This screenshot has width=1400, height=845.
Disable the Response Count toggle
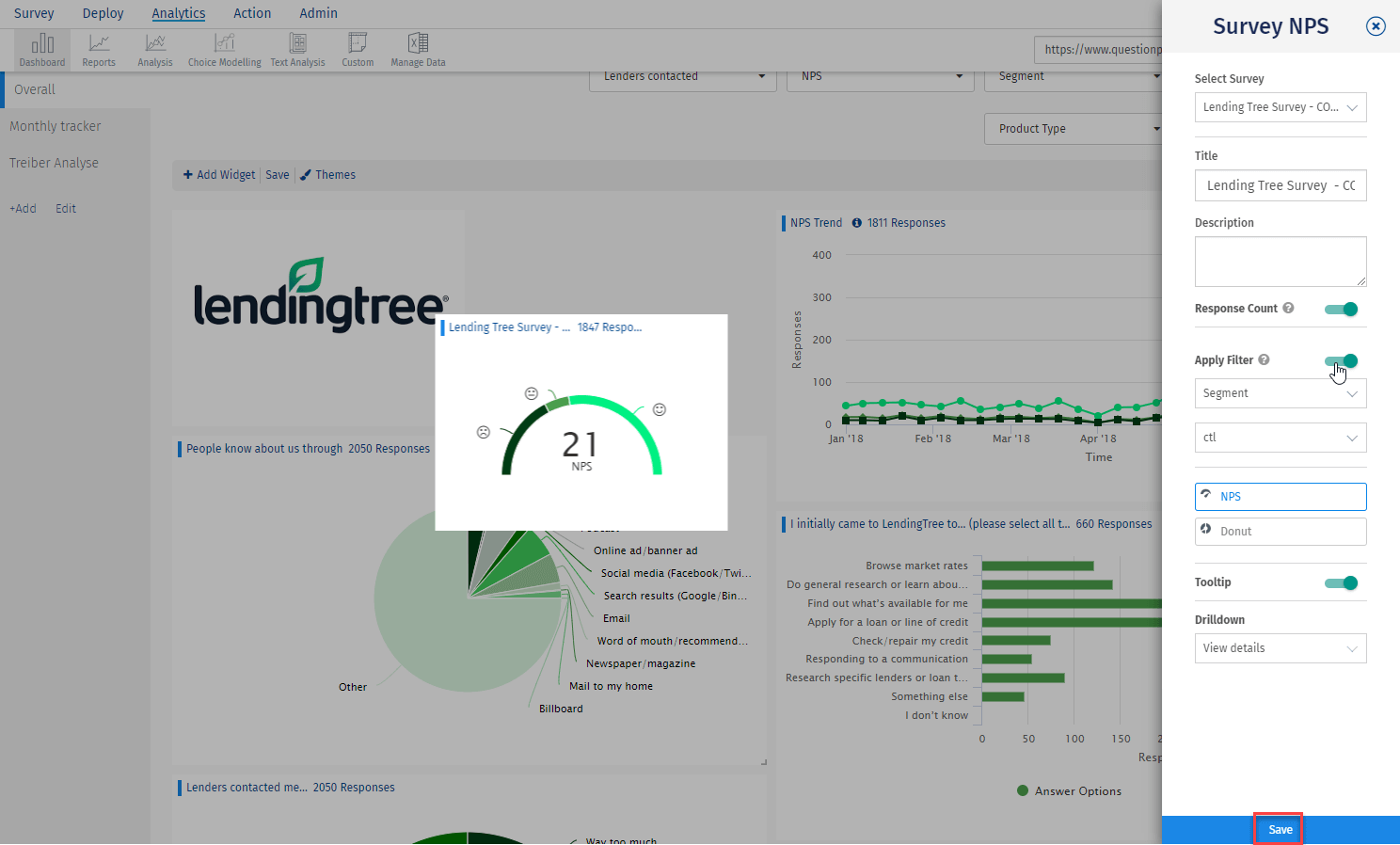click(x=1341, y=309)
